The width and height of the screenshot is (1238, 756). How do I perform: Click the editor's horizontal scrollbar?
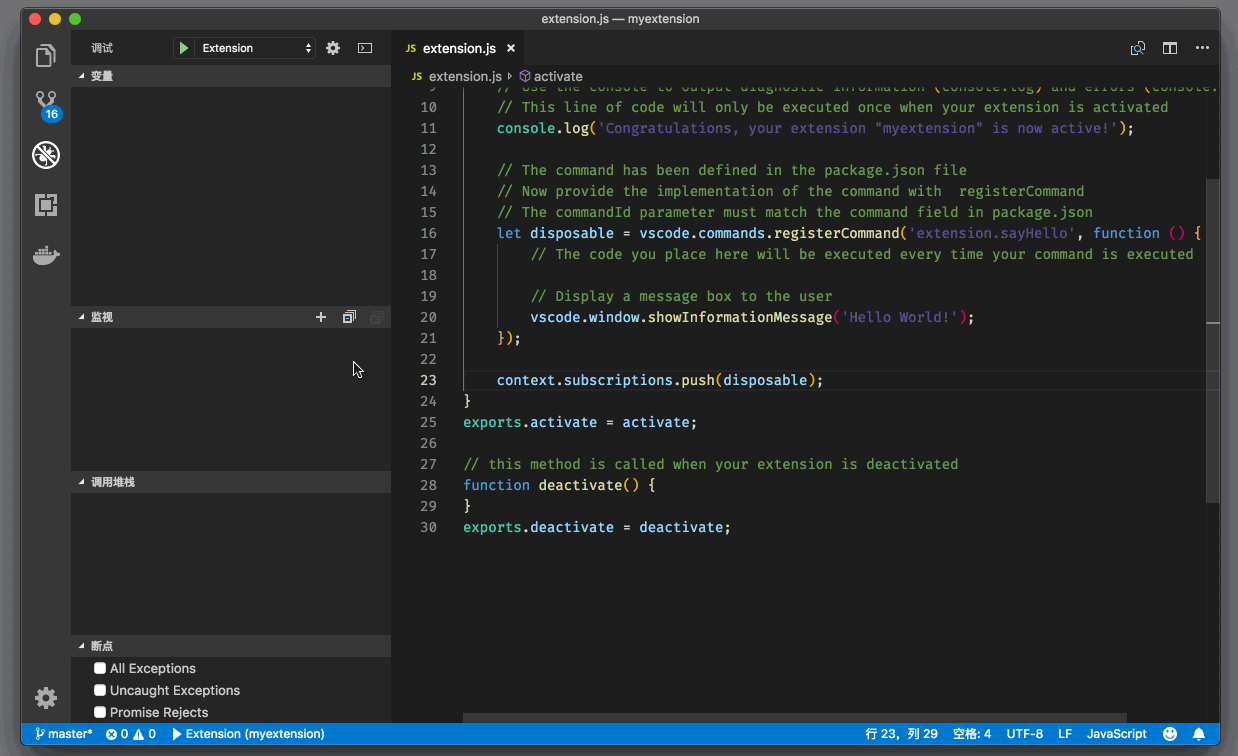[x=794, y=717]
